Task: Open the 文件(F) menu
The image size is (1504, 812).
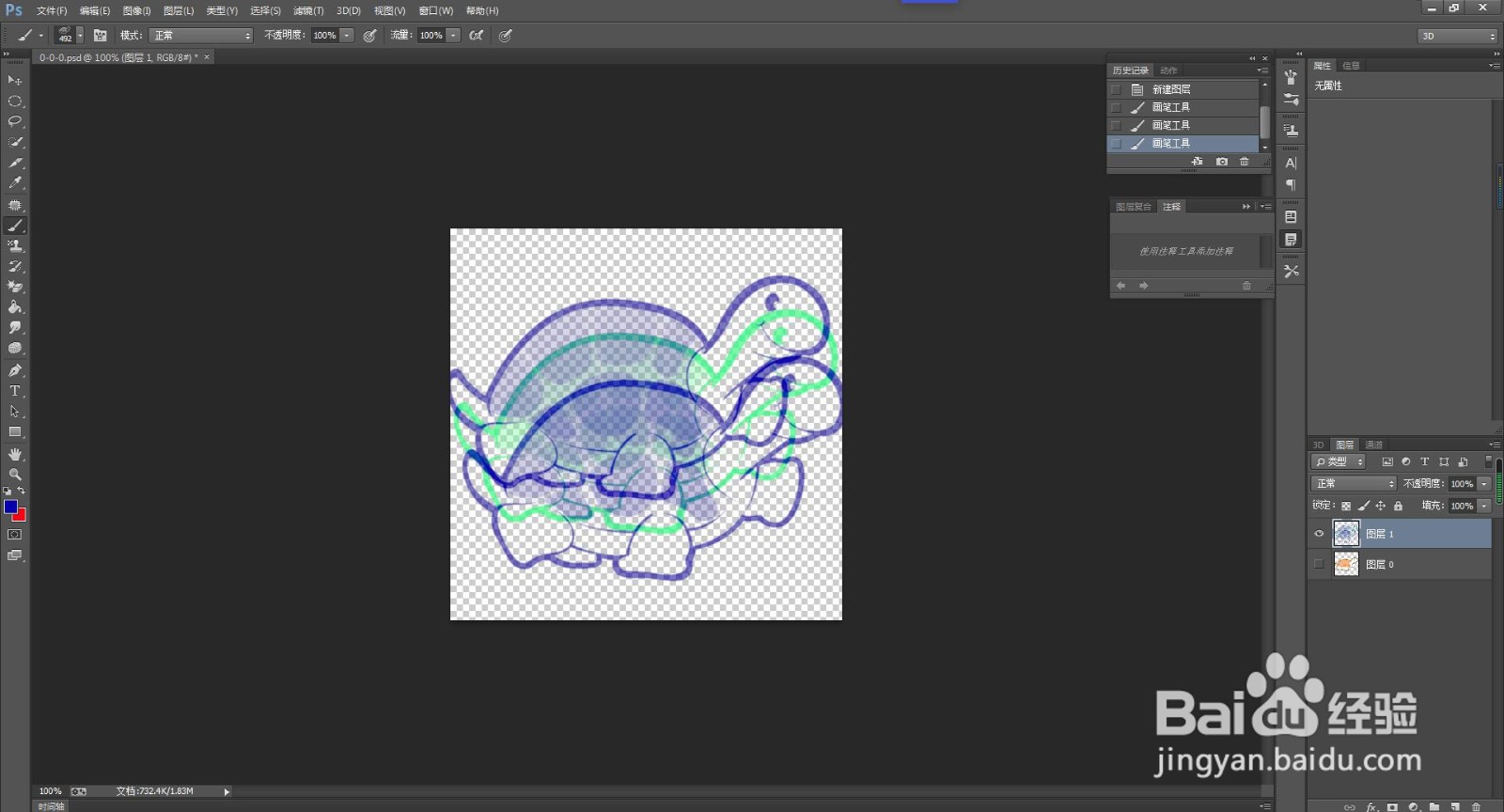Action: point(52,10)
